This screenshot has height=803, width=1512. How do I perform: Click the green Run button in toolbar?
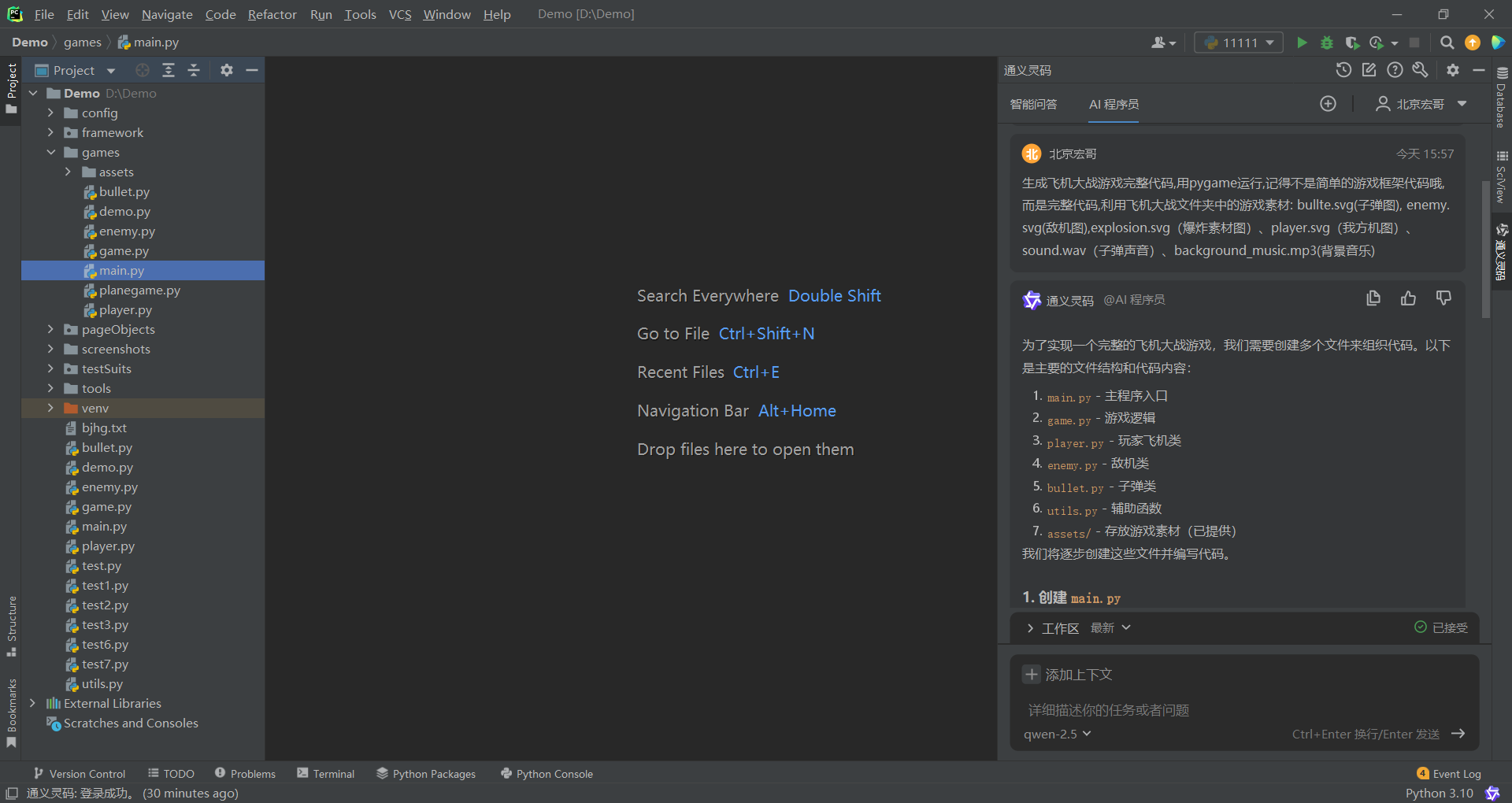coord(1302,43)
